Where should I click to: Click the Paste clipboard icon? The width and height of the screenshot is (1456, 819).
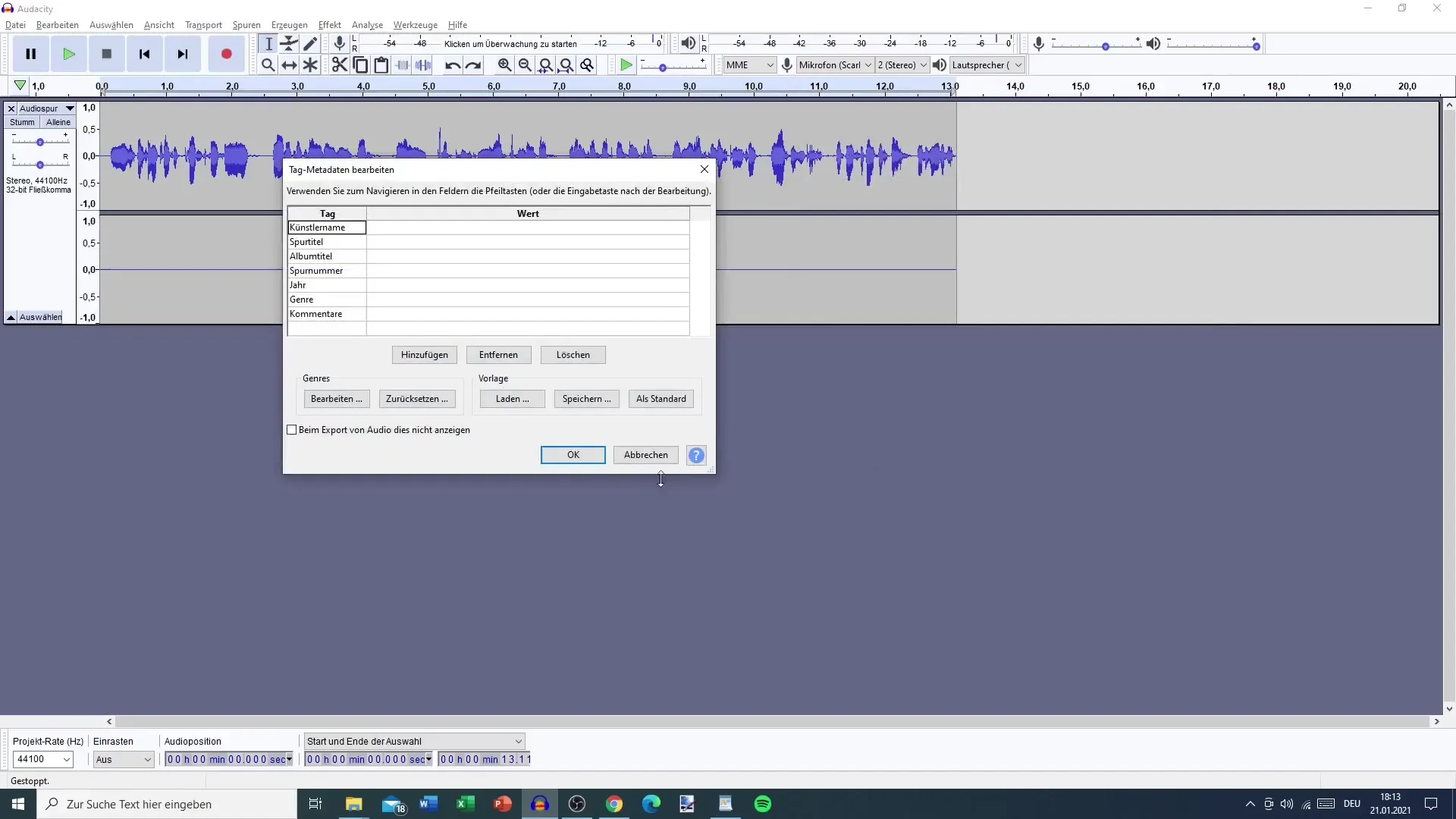pyautogui.click(x=381, y=65)
